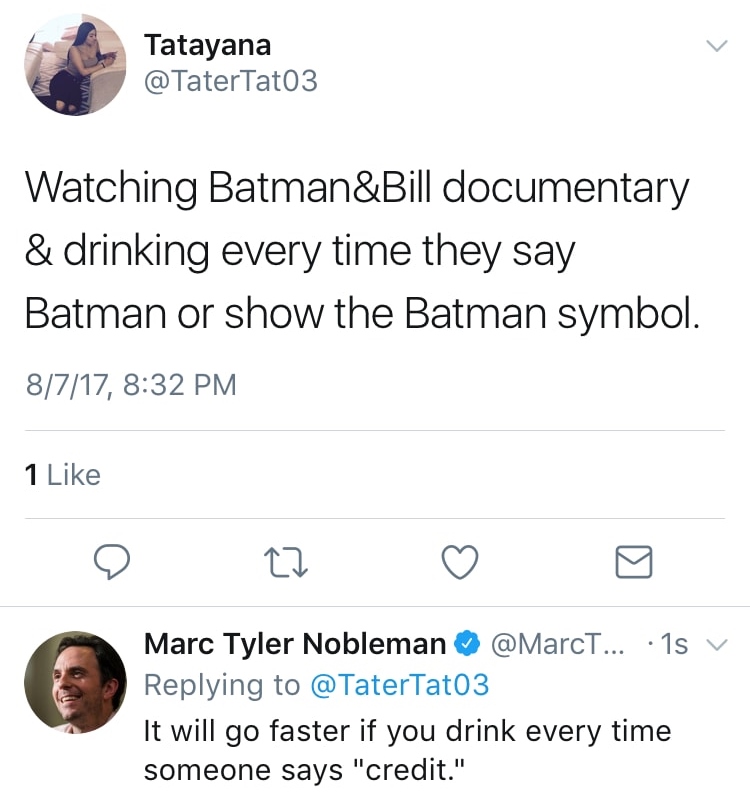Open the Tatayana display name
The width and height of the screenshot is (750, 799).
207,45
